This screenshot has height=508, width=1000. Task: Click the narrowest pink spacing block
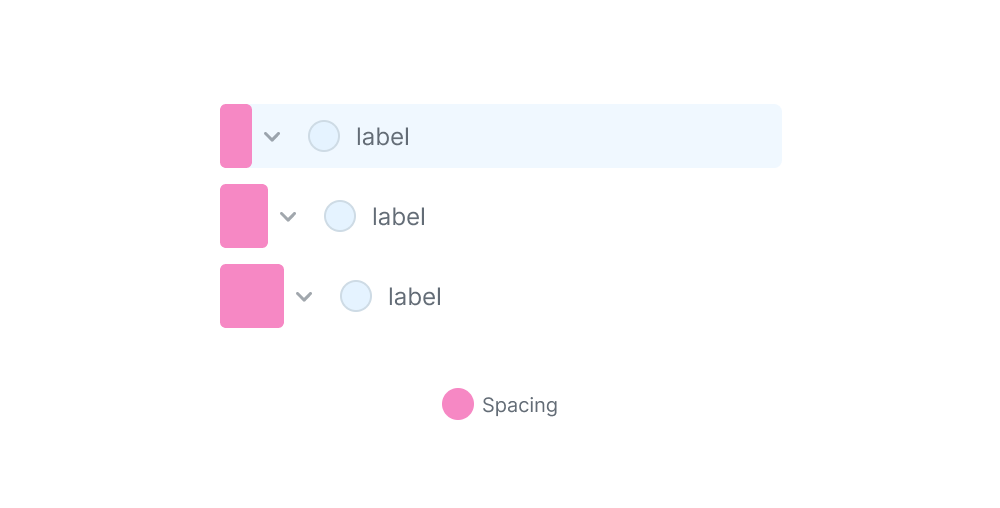[236, 136]
